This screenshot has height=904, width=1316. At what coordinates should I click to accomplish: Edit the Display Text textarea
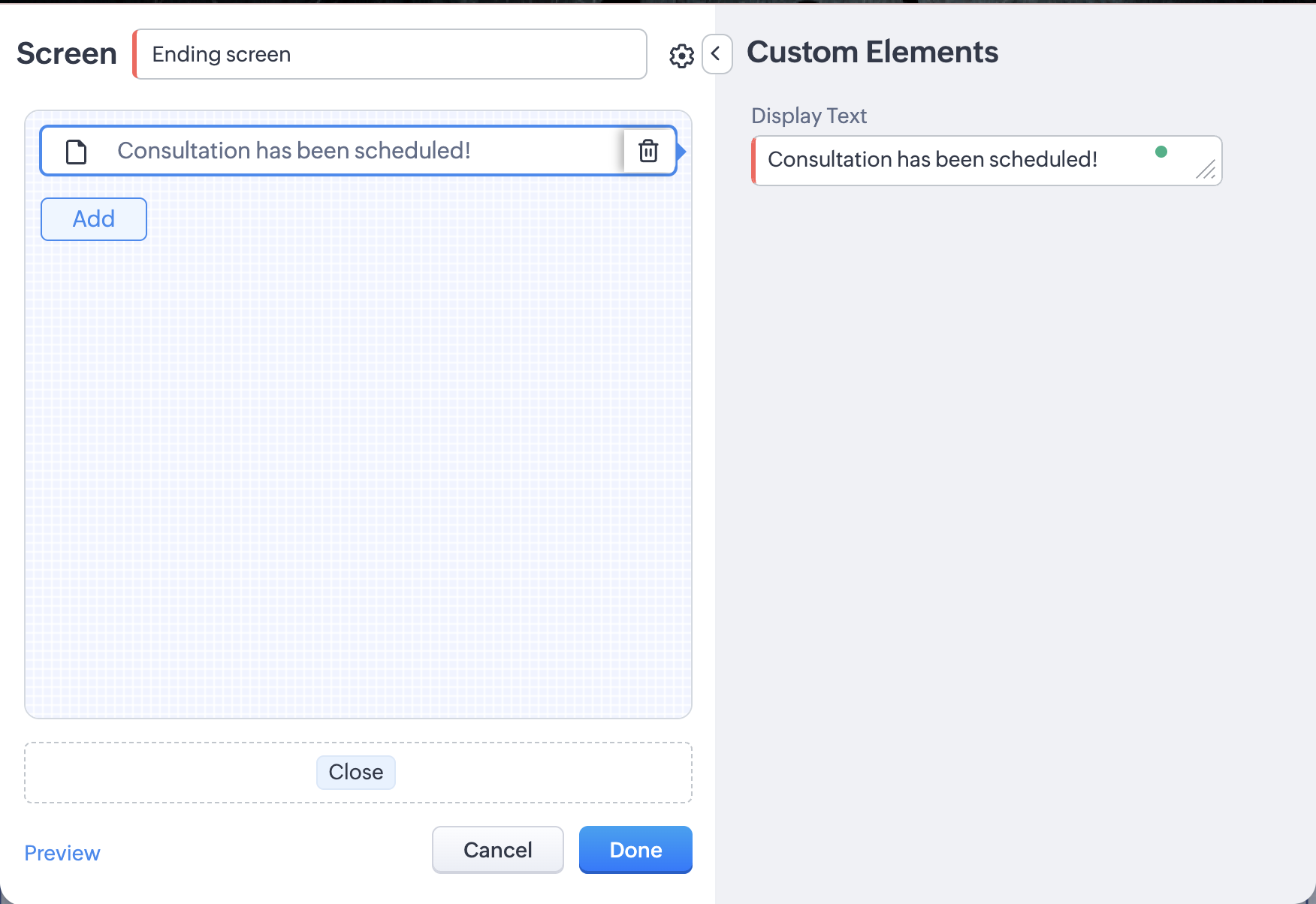(954, 160)
